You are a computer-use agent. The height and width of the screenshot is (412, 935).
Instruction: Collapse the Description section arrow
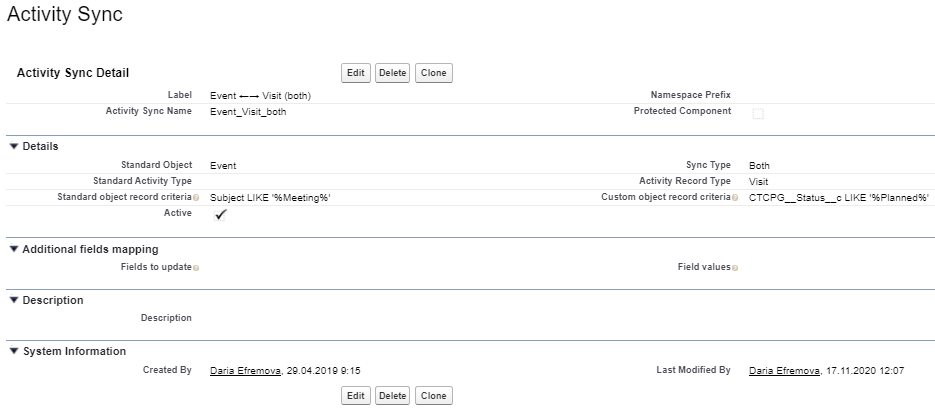point(14,300)
